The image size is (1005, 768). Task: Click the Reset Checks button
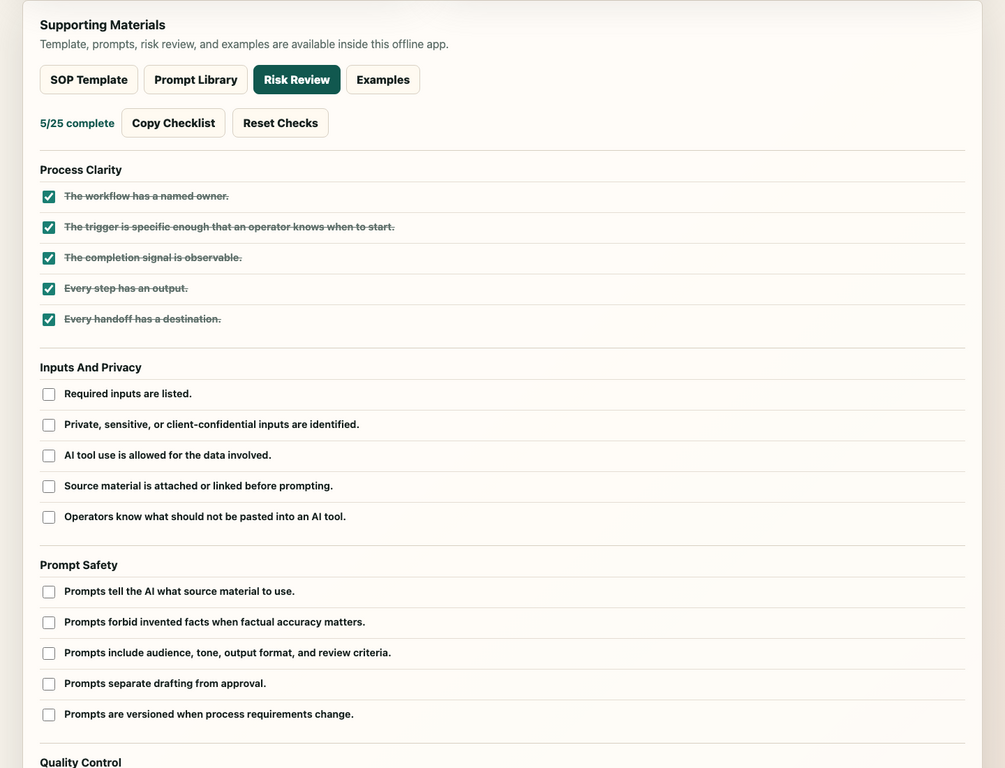coord(280,123)
